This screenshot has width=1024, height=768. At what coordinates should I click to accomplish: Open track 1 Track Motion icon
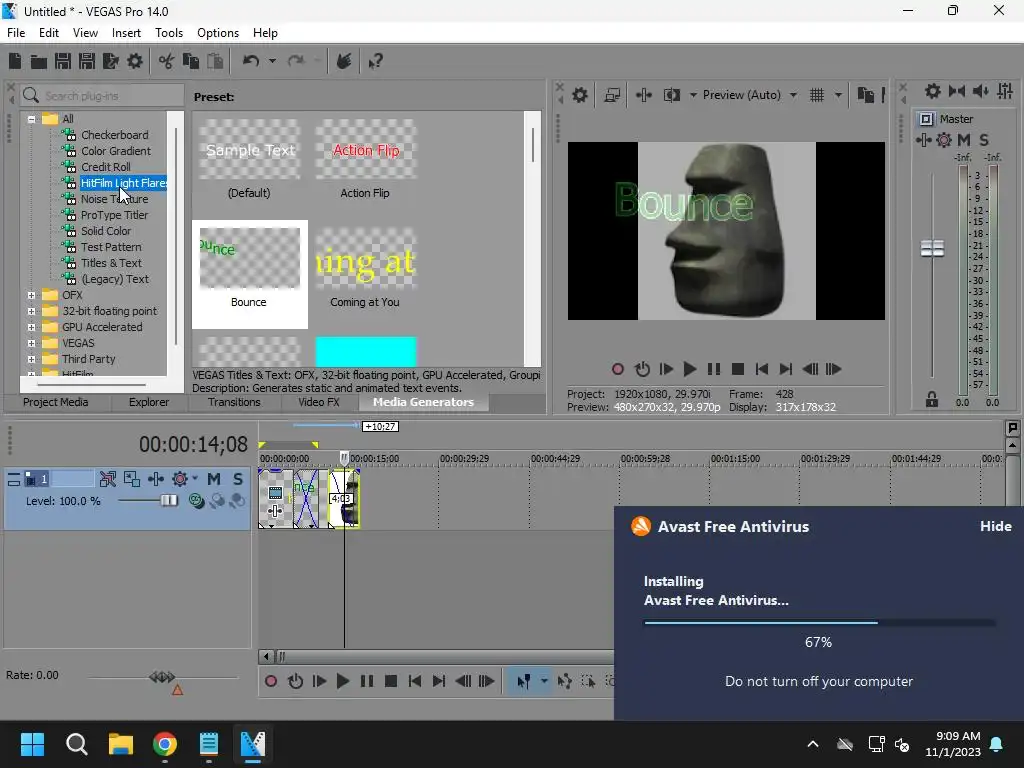coord(131,479)
